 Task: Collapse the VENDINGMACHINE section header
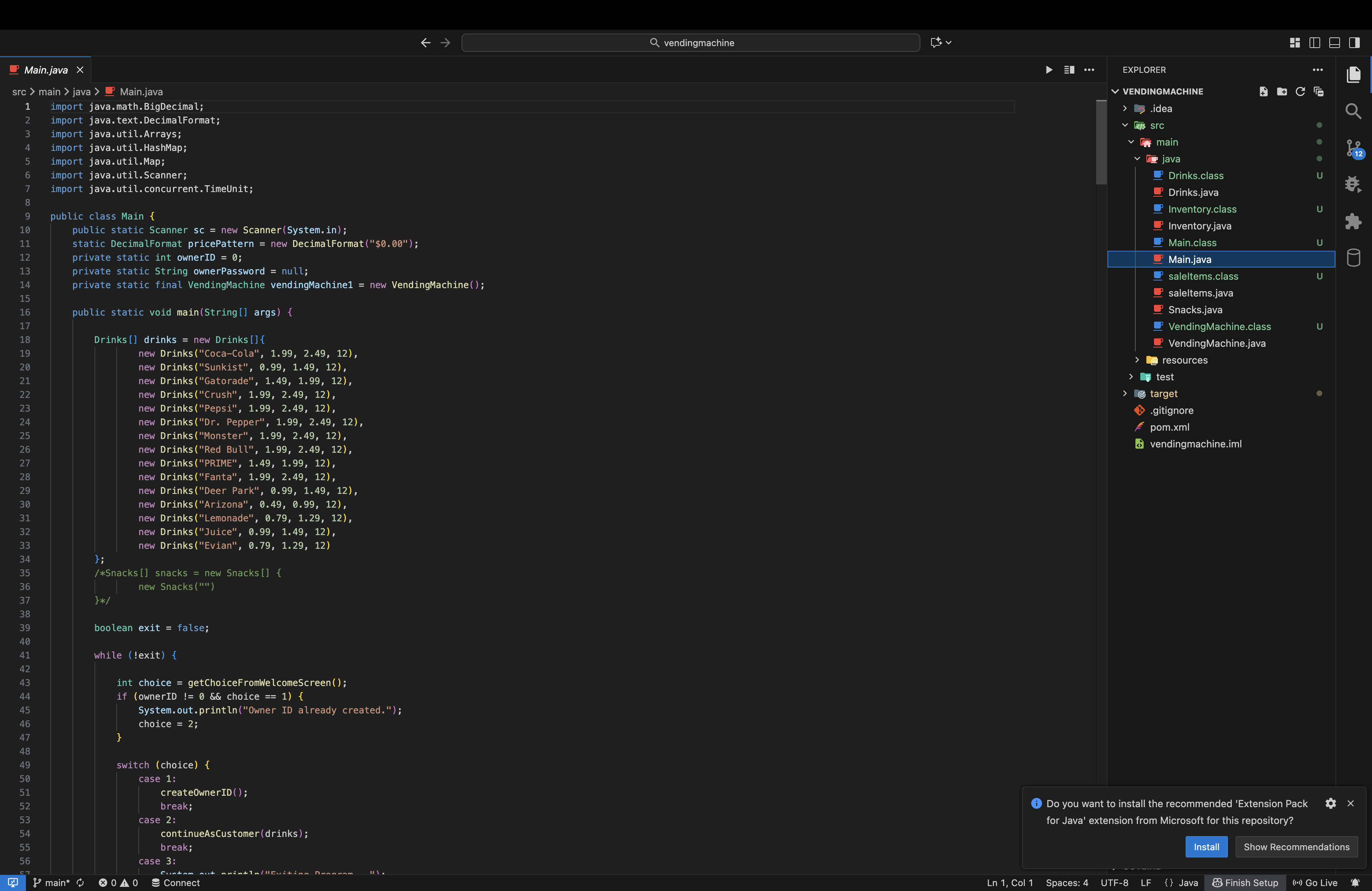pos(1162,91)
